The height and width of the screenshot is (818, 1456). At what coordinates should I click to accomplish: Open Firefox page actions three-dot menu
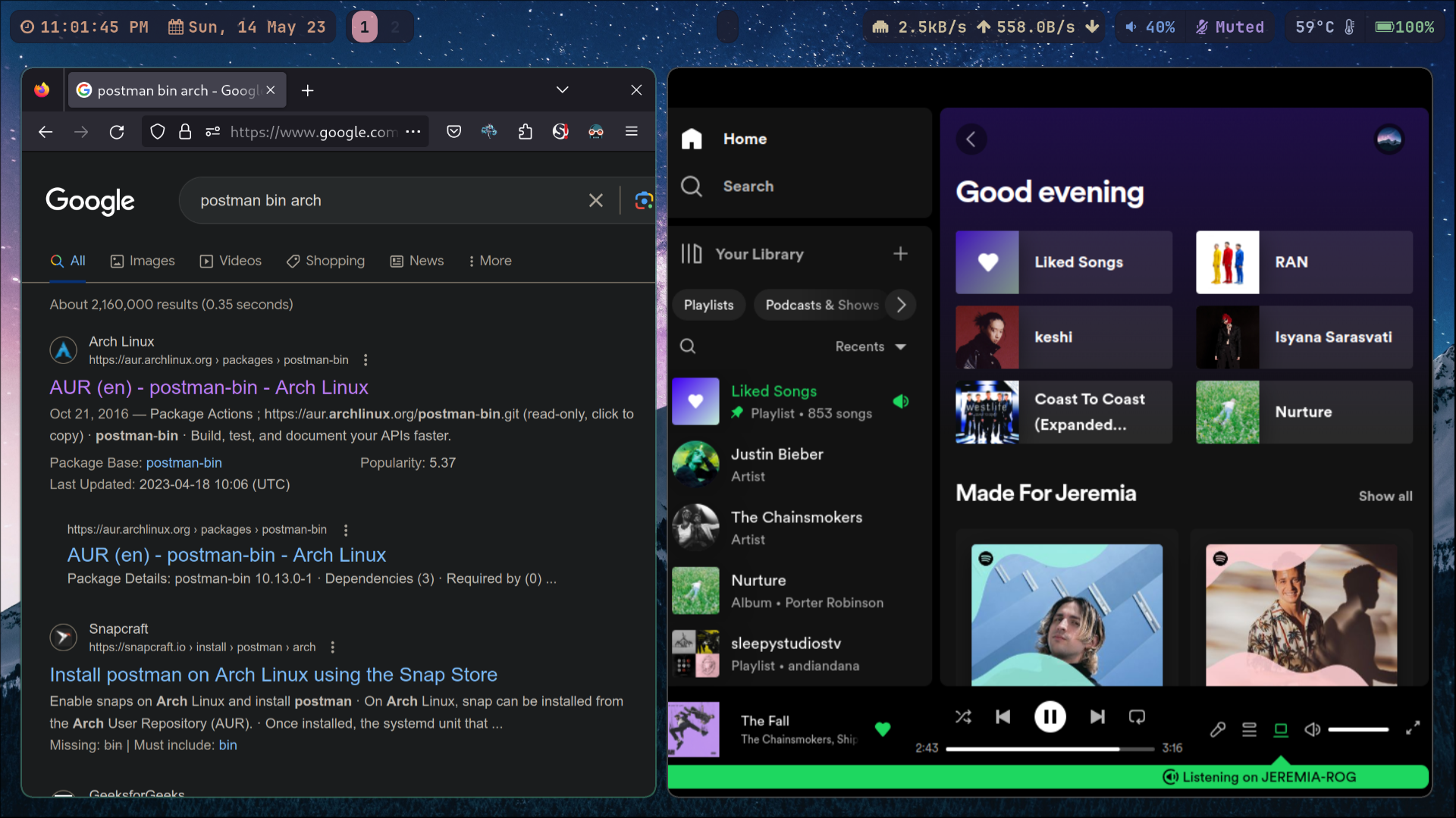[x=413, y=132]
